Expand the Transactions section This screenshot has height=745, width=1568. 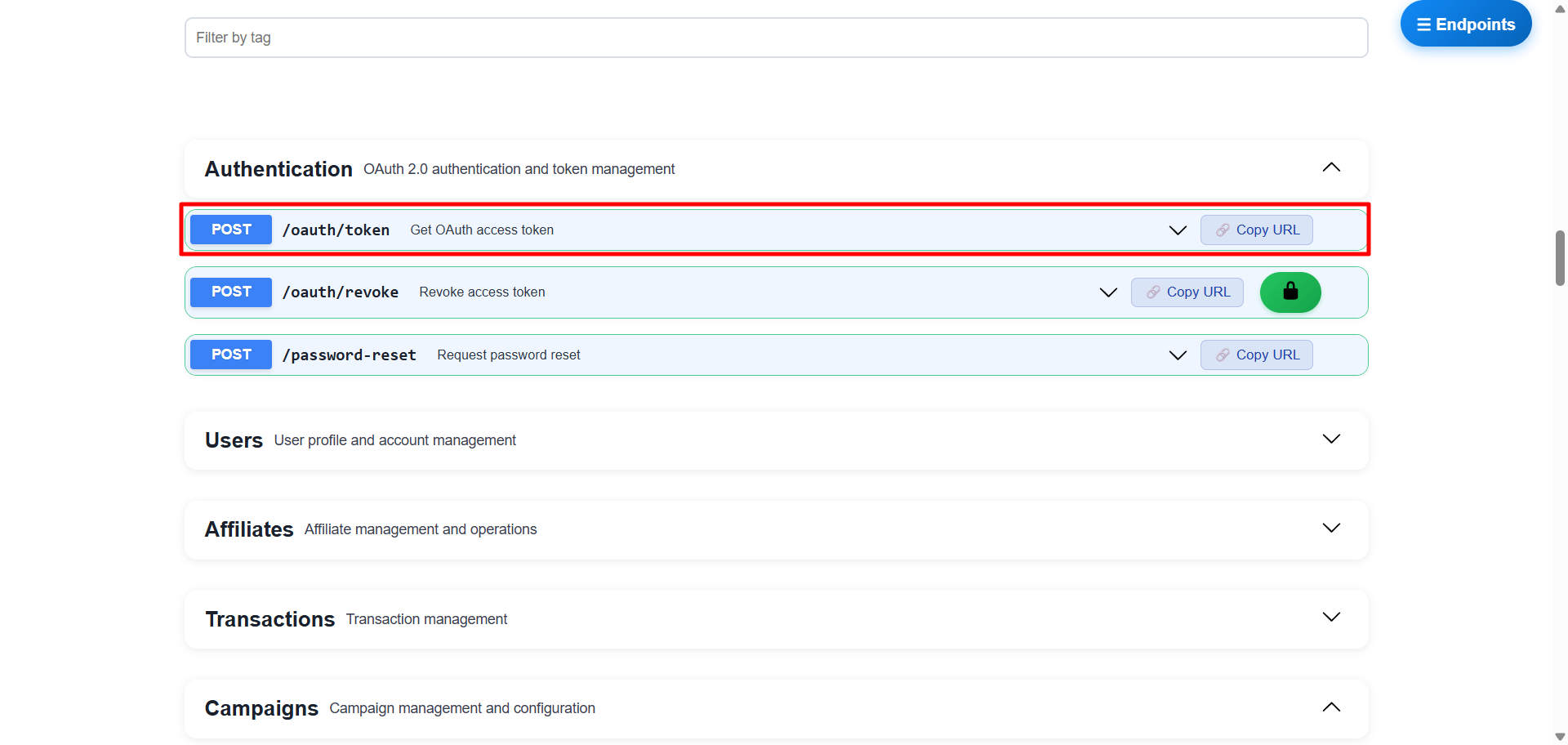[x=1330, y=618]
